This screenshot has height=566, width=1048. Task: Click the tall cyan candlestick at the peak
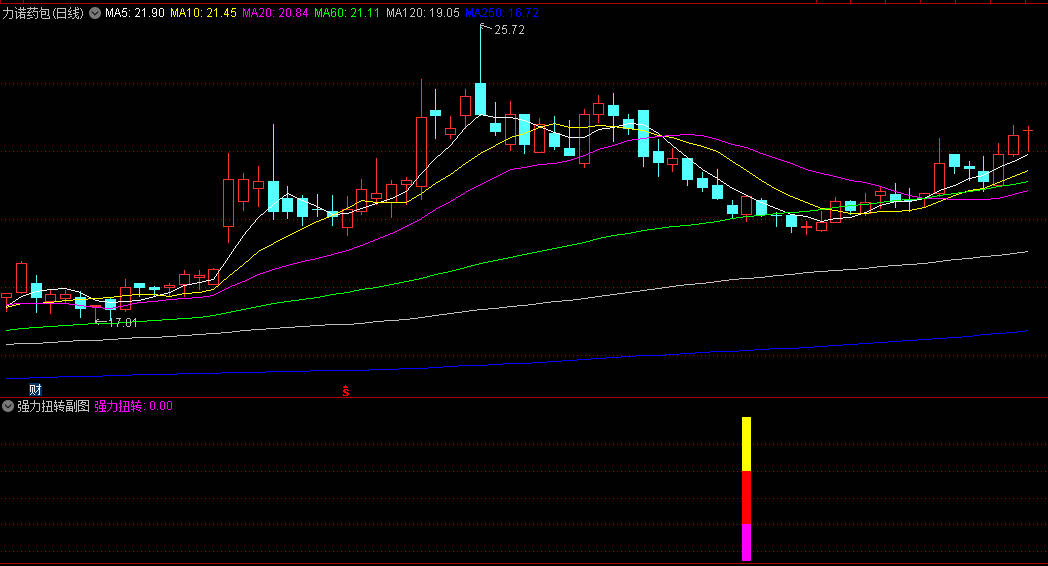480,99
